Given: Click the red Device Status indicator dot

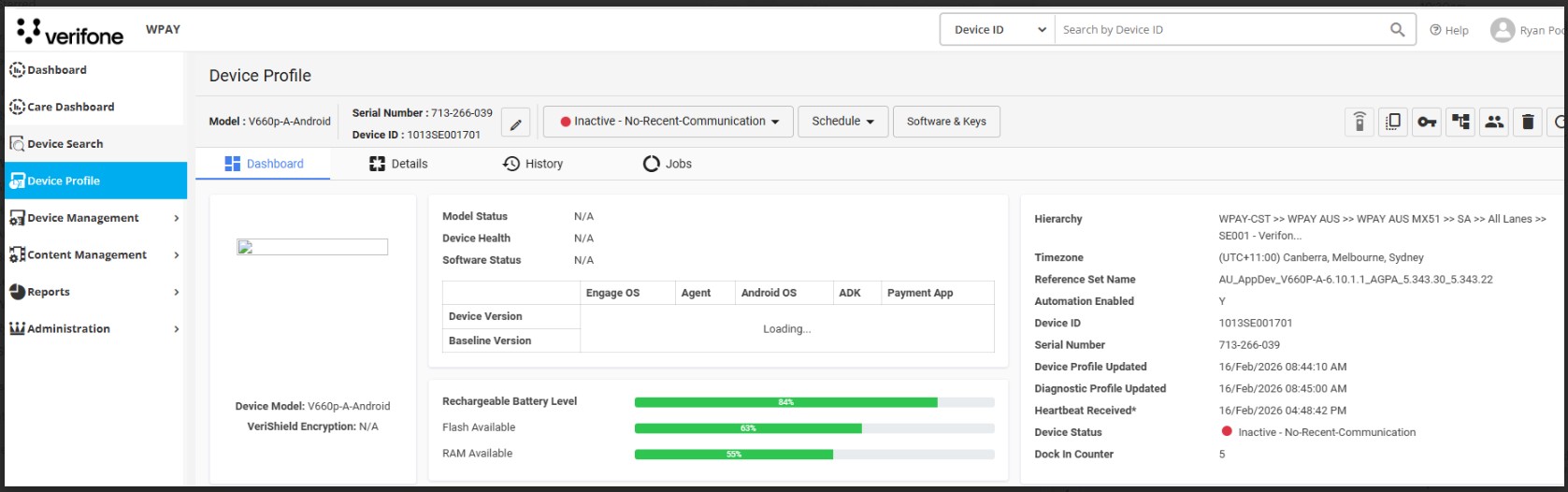Looking at the screenshot, I should (x=1227, y=431).
